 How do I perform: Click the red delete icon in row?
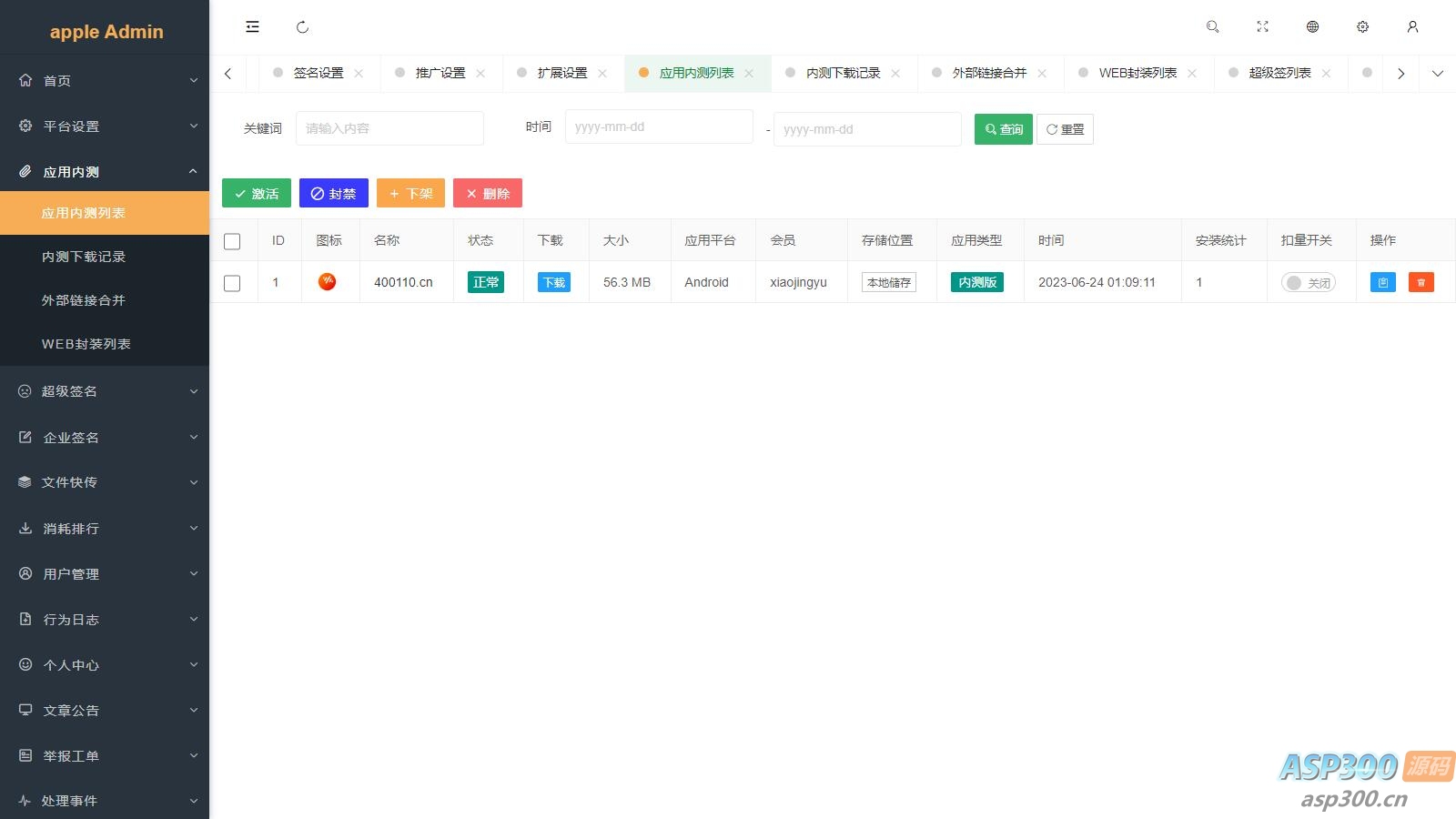1421,282
